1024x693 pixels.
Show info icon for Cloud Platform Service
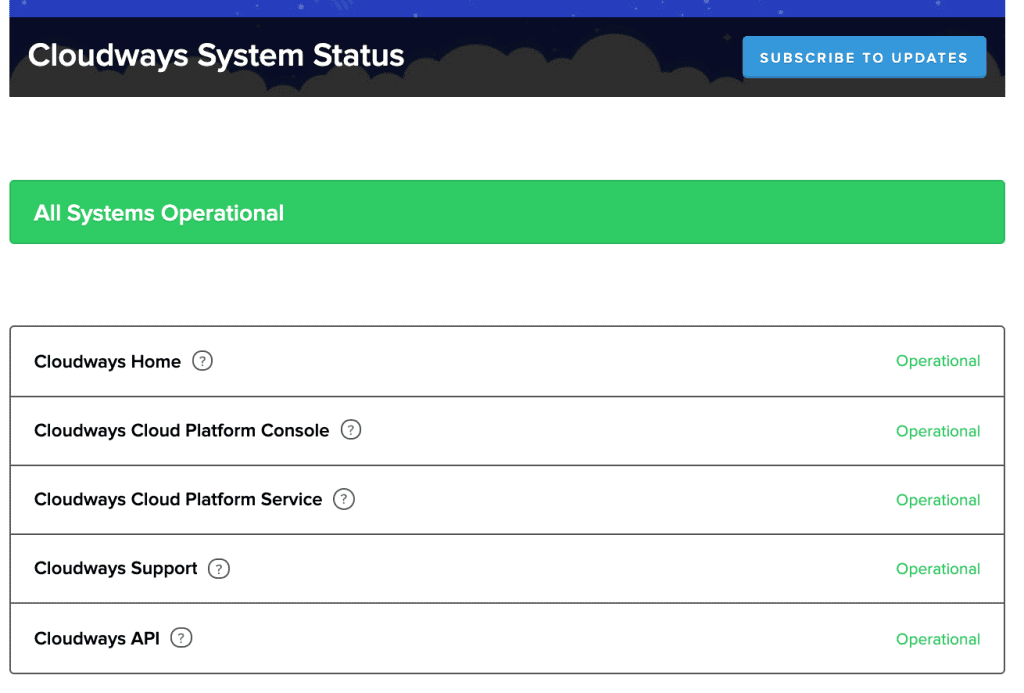[x=344, y=499]
